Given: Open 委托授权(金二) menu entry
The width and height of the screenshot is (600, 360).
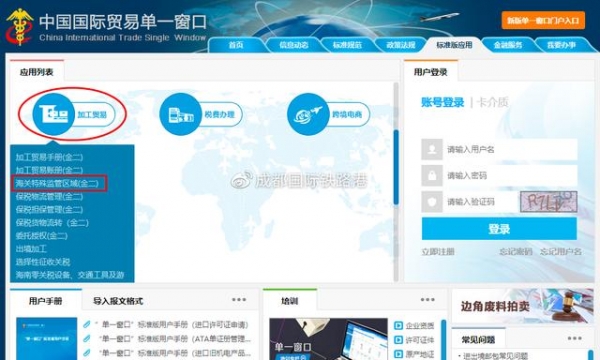Looking at the screenshot, I should point(41,236).
